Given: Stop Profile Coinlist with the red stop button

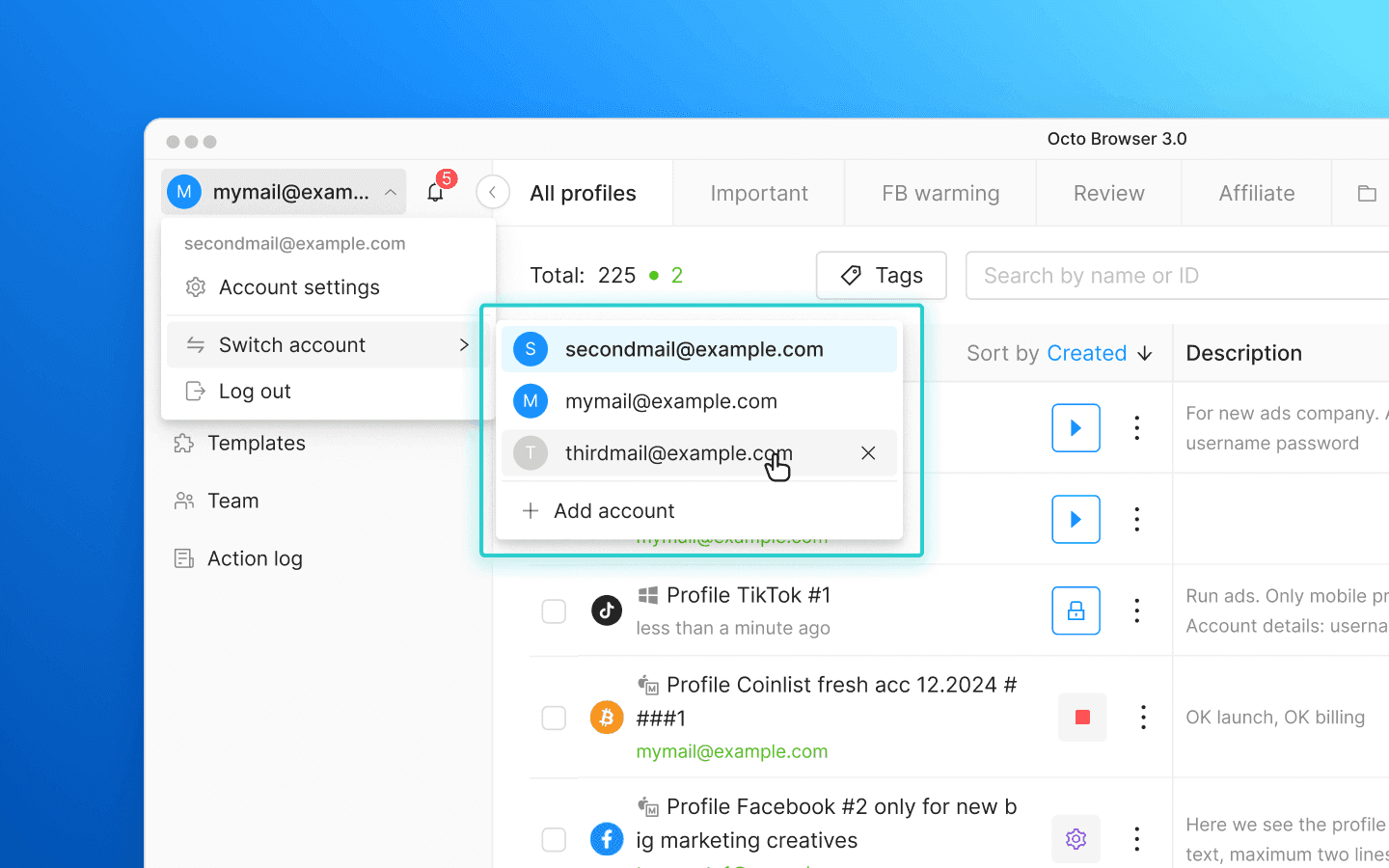Looking at the screenshot, I should (x=1082, y=717).
